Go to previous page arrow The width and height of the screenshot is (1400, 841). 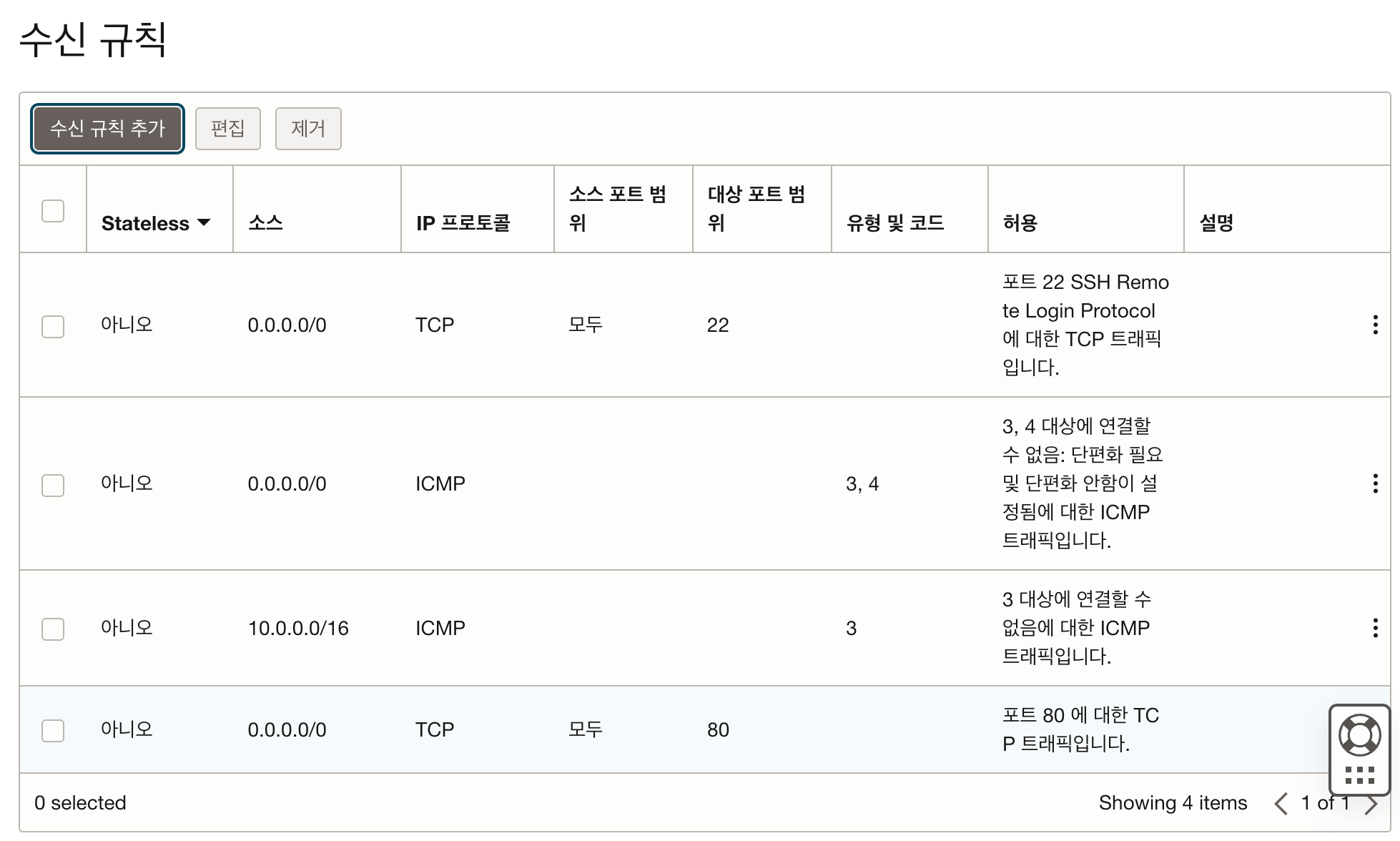[1281, 803]
